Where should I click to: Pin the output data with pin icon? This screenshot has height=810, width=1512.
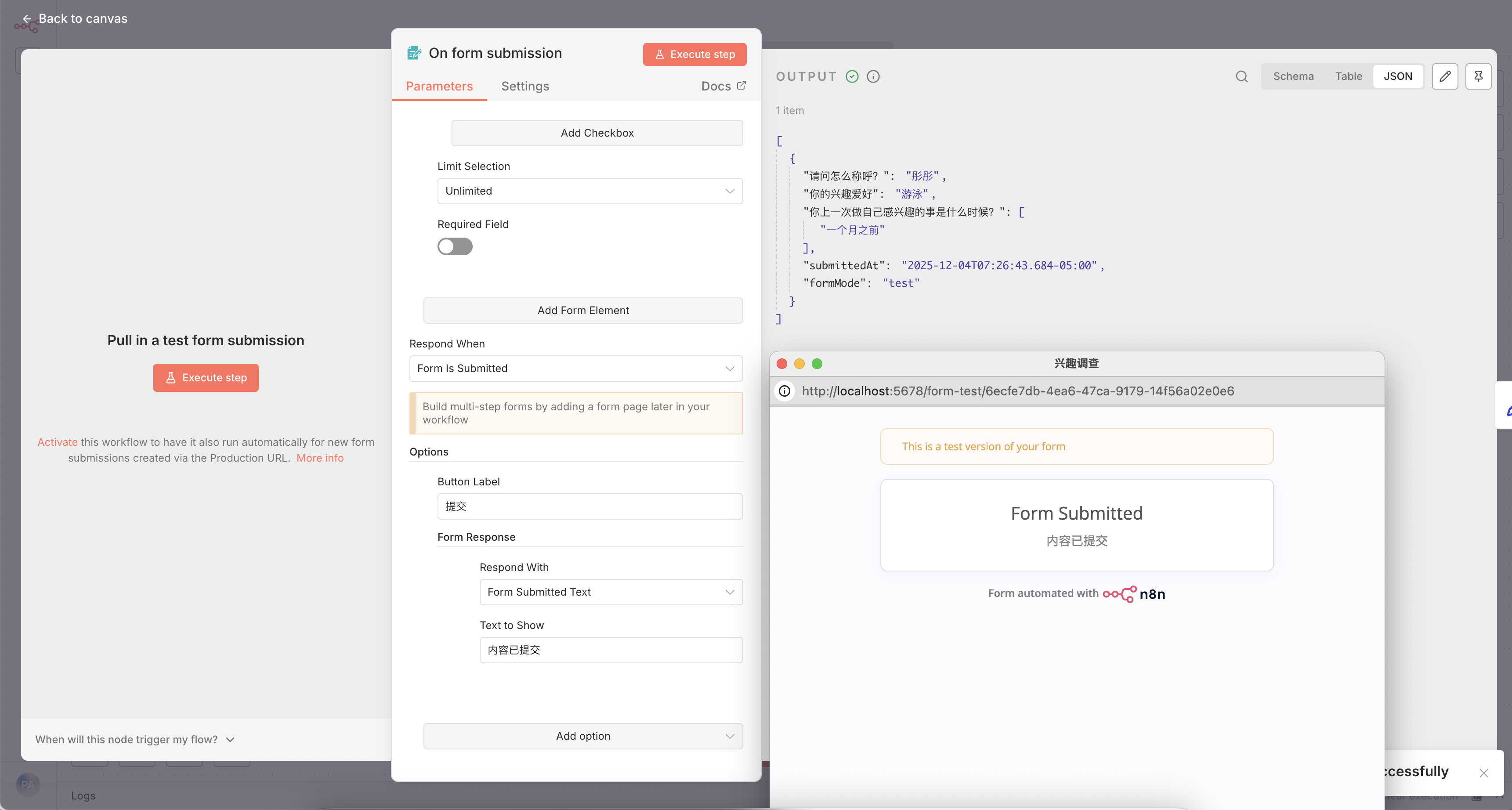(x=1478, y=77)
